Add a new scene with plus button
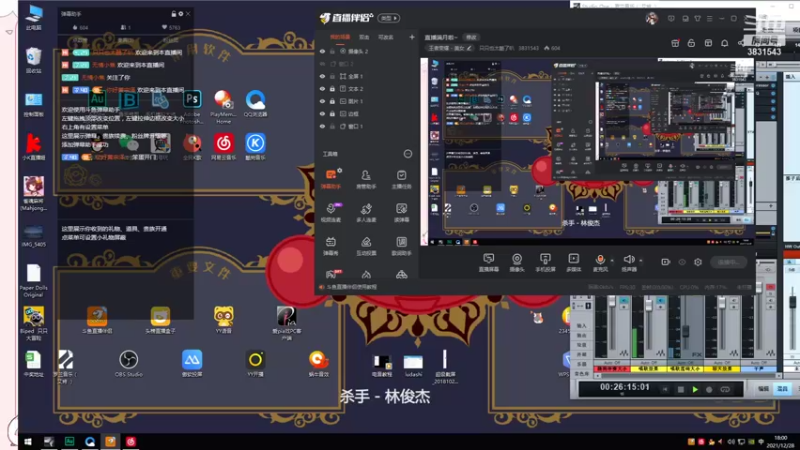This screenshot has height=450, width=800. coord(412,37)
